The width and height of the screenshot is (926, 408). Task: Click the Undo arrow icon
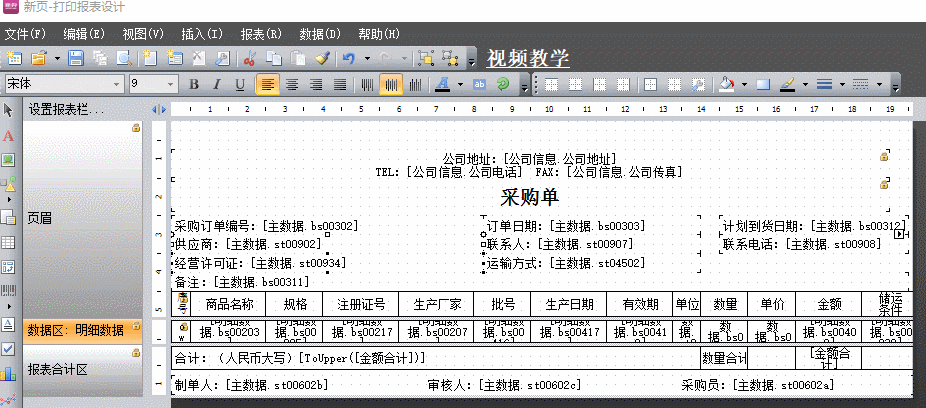tap(348, 59)
